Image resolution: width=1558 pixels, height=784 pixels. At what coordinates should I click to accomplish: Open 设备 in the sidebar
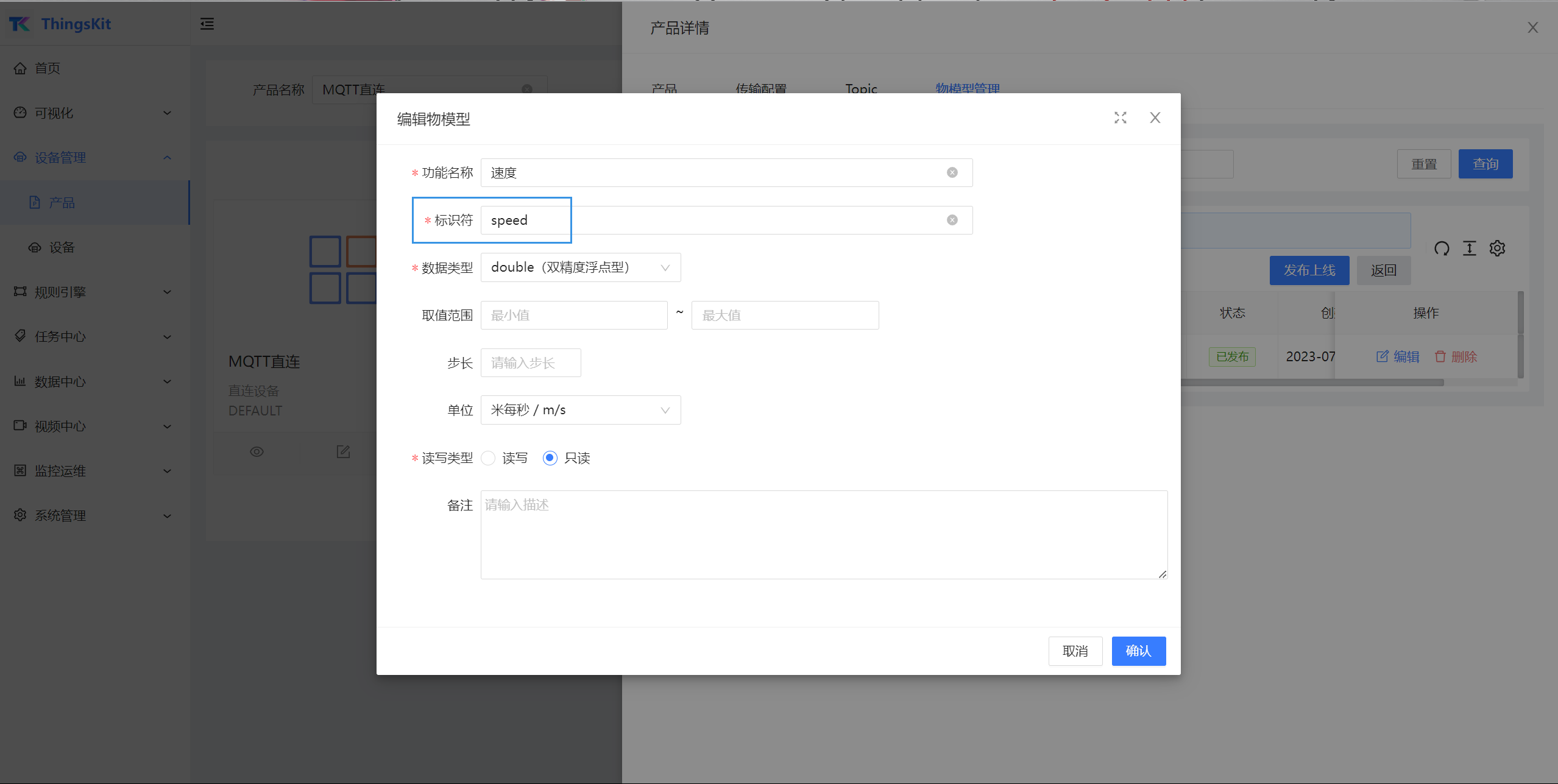click(x=62, y=247)
